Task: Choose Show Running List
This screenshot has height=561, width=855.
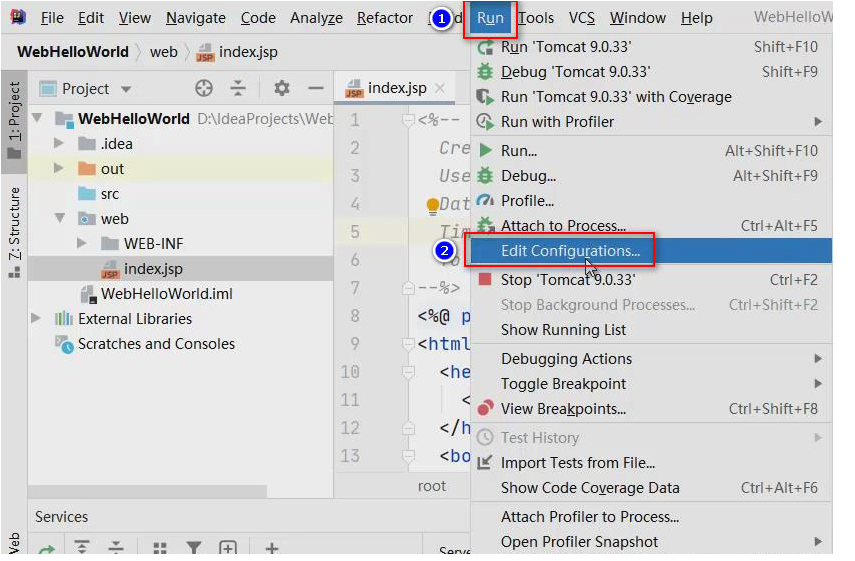Action: 651,330
